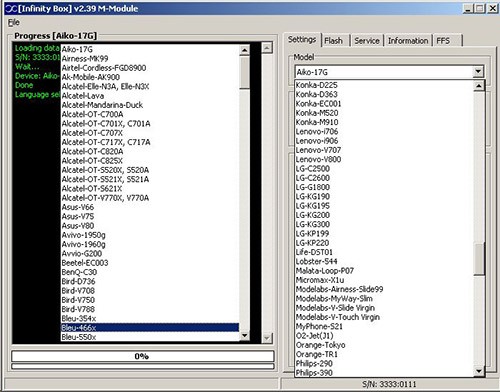The image size is (500, 392).
Task: Select Aiko-17G in left list
Action: (x=150, y=49)
